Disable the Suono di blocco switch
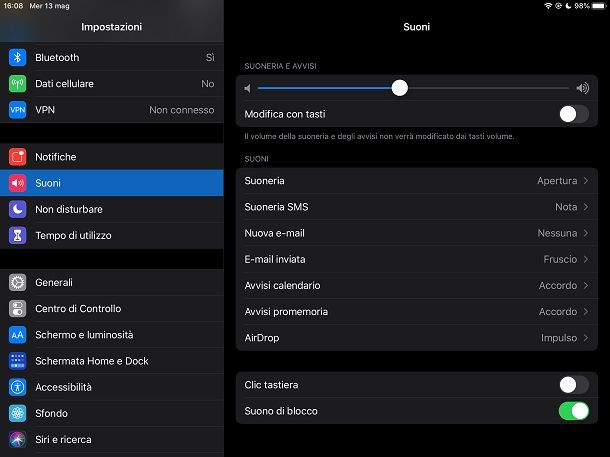Screen dimensions: 610x457 pos(574,411)
